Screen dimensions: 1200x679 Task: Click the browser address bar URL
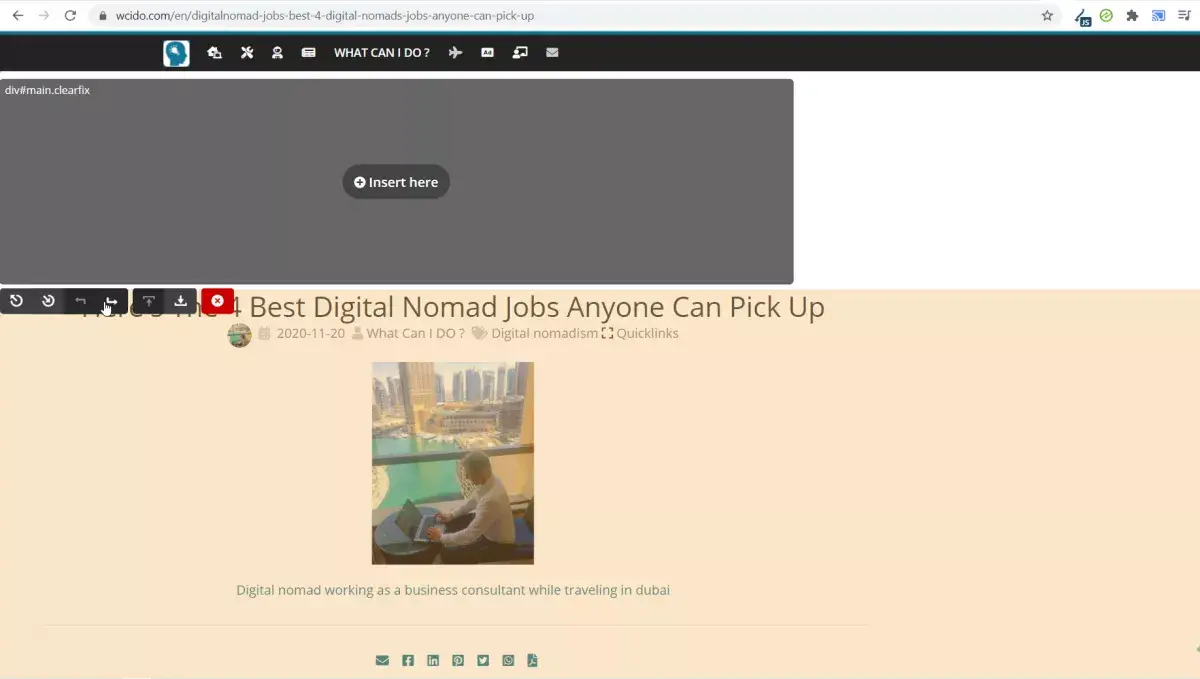tap(325, 16)
